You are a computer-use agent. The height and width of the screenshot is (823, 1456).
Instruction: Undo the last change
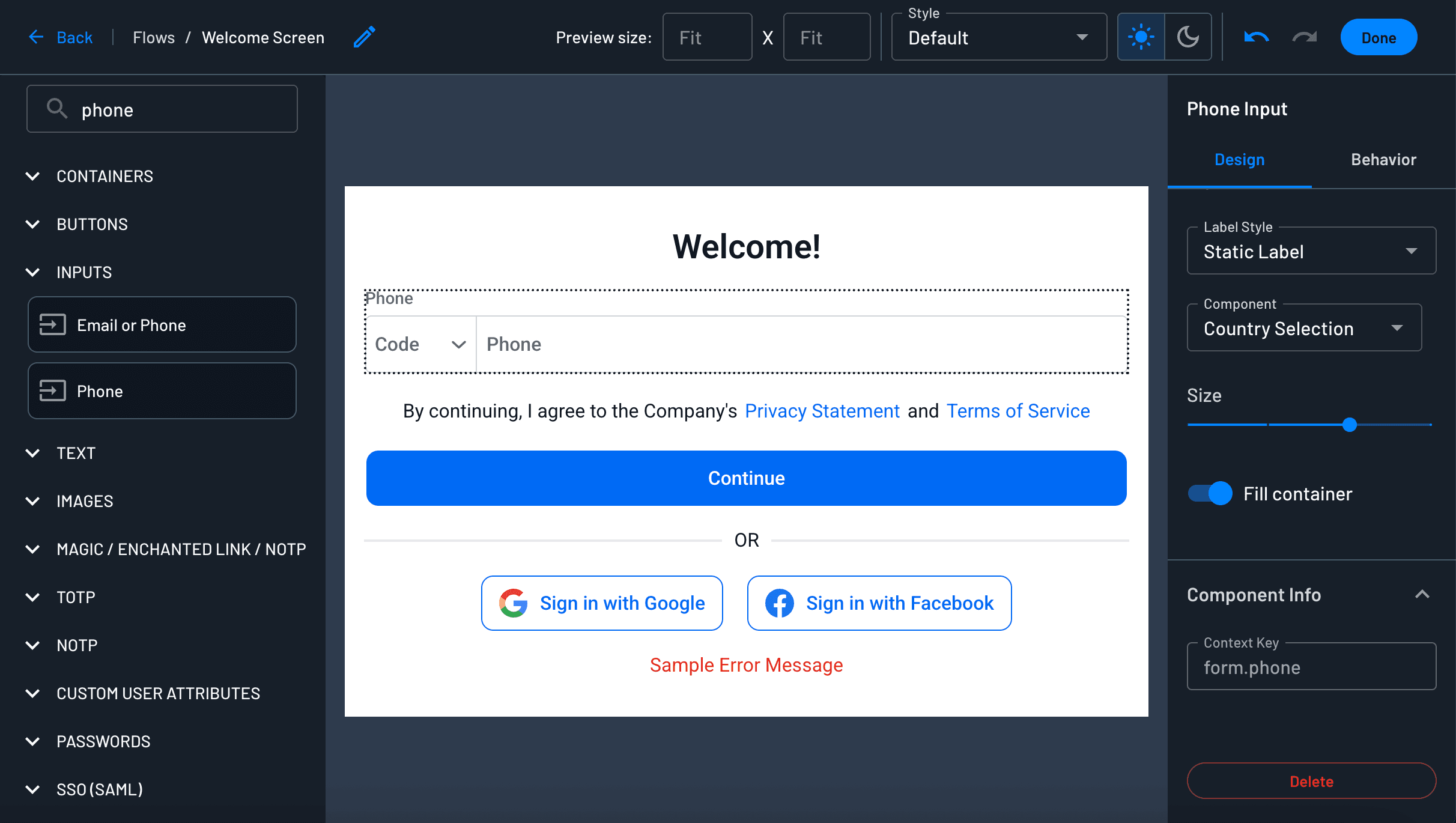(1256, 37)
